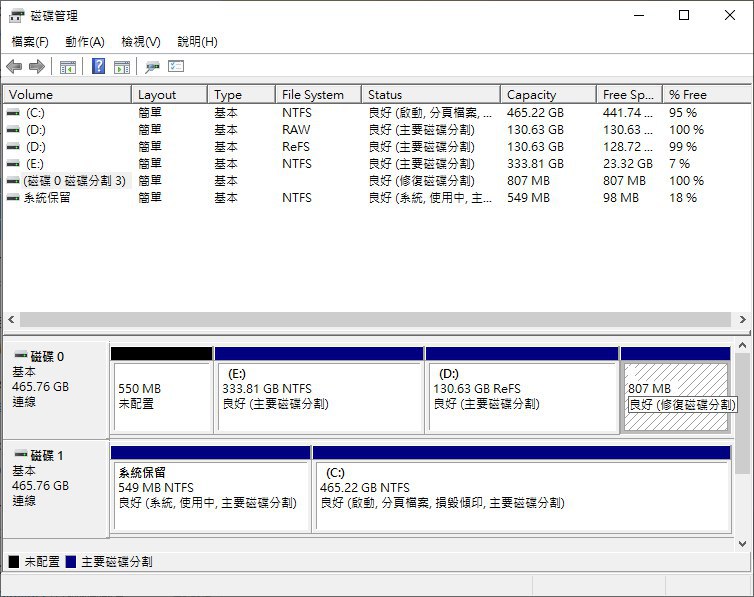Sort by the File System column header

[318, 95]
